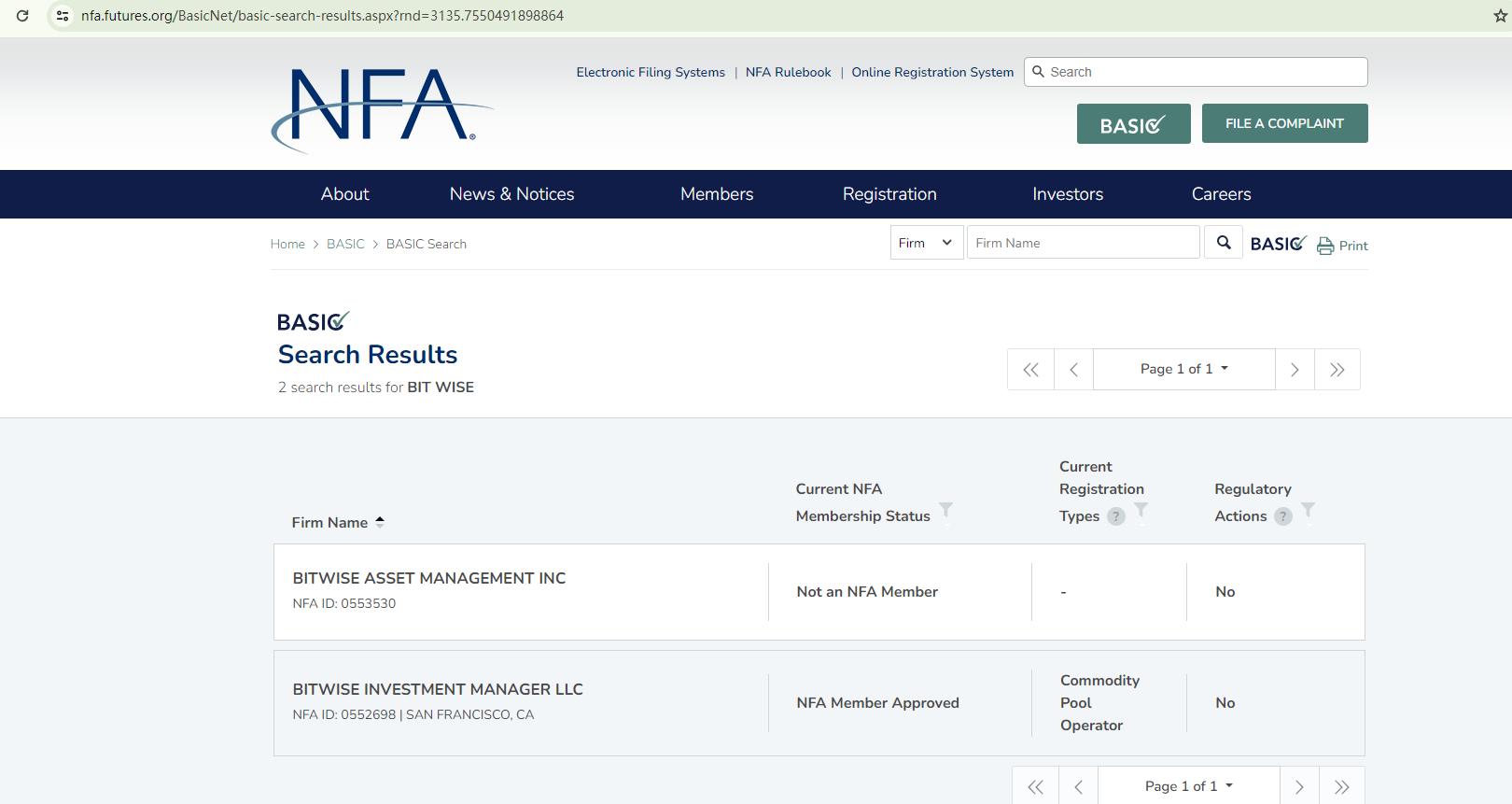
Task: Open File a Complaint
Action: tap(1285, 123)
